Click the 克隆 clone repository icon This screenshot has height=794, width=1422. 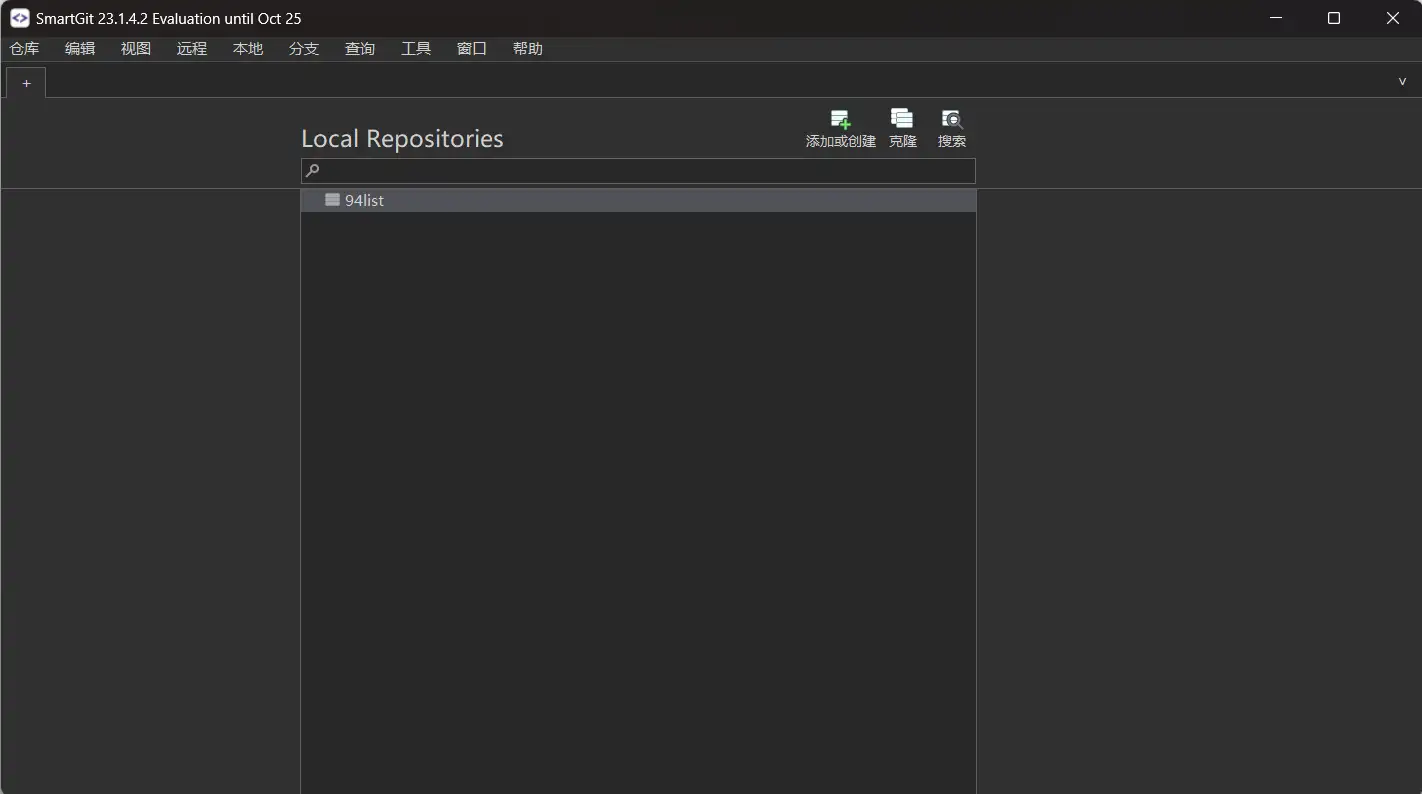tap(902, 119)
